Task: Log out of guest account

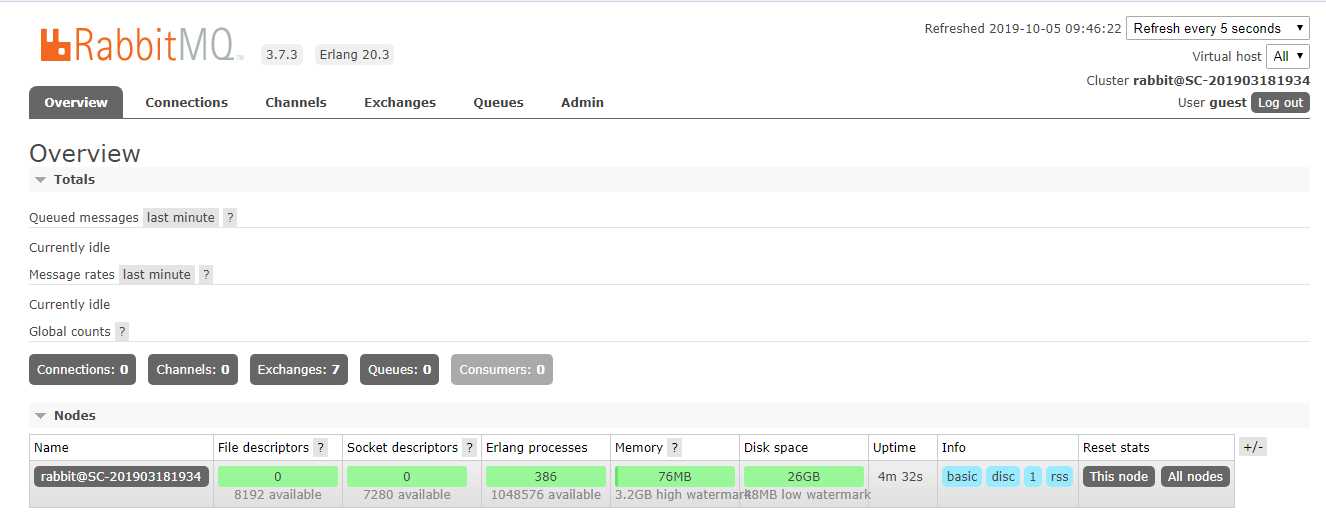Action: [x=1280, y=102]
